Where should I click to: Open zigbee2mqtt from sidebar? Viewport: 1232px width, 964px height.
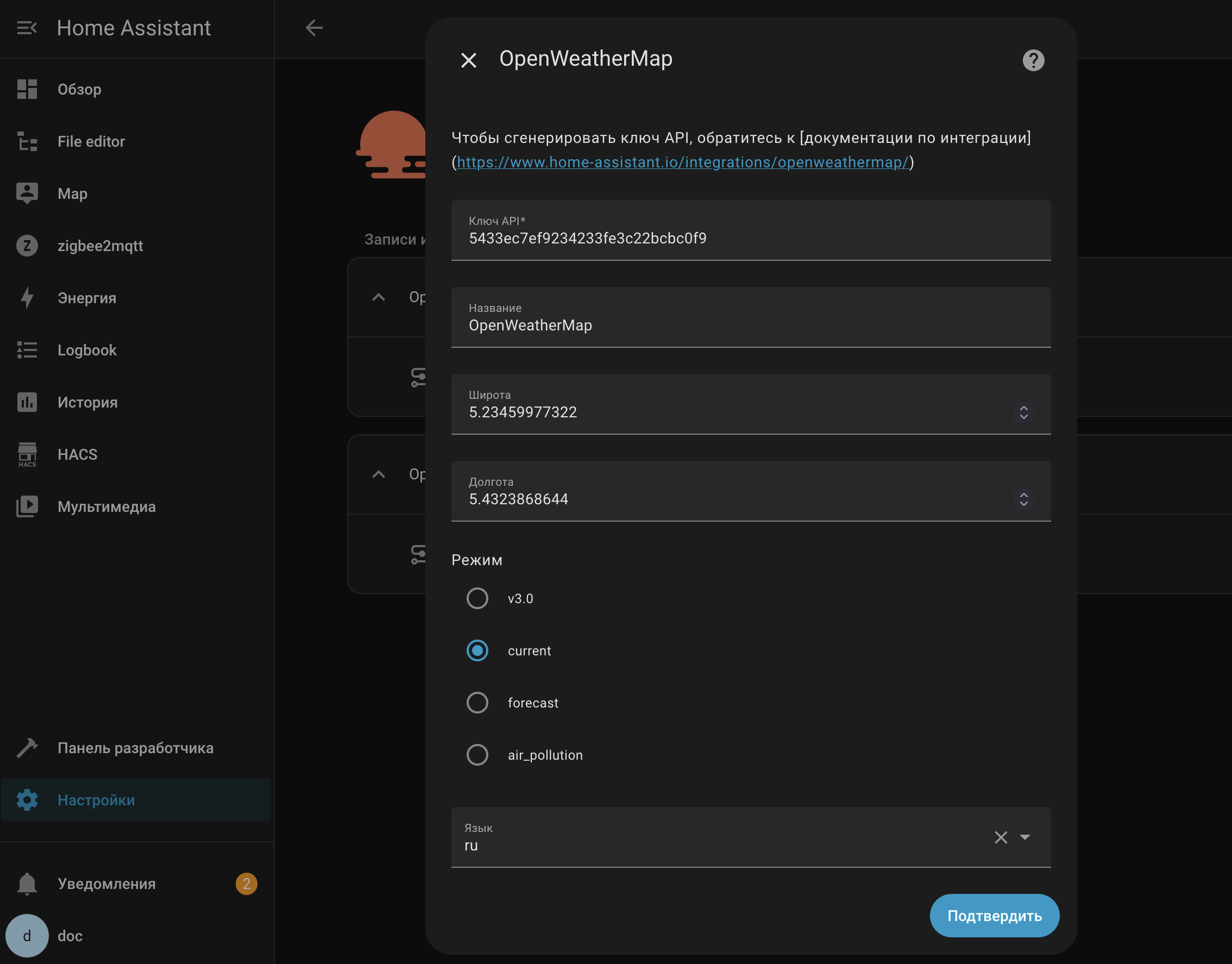pos(100,246)
